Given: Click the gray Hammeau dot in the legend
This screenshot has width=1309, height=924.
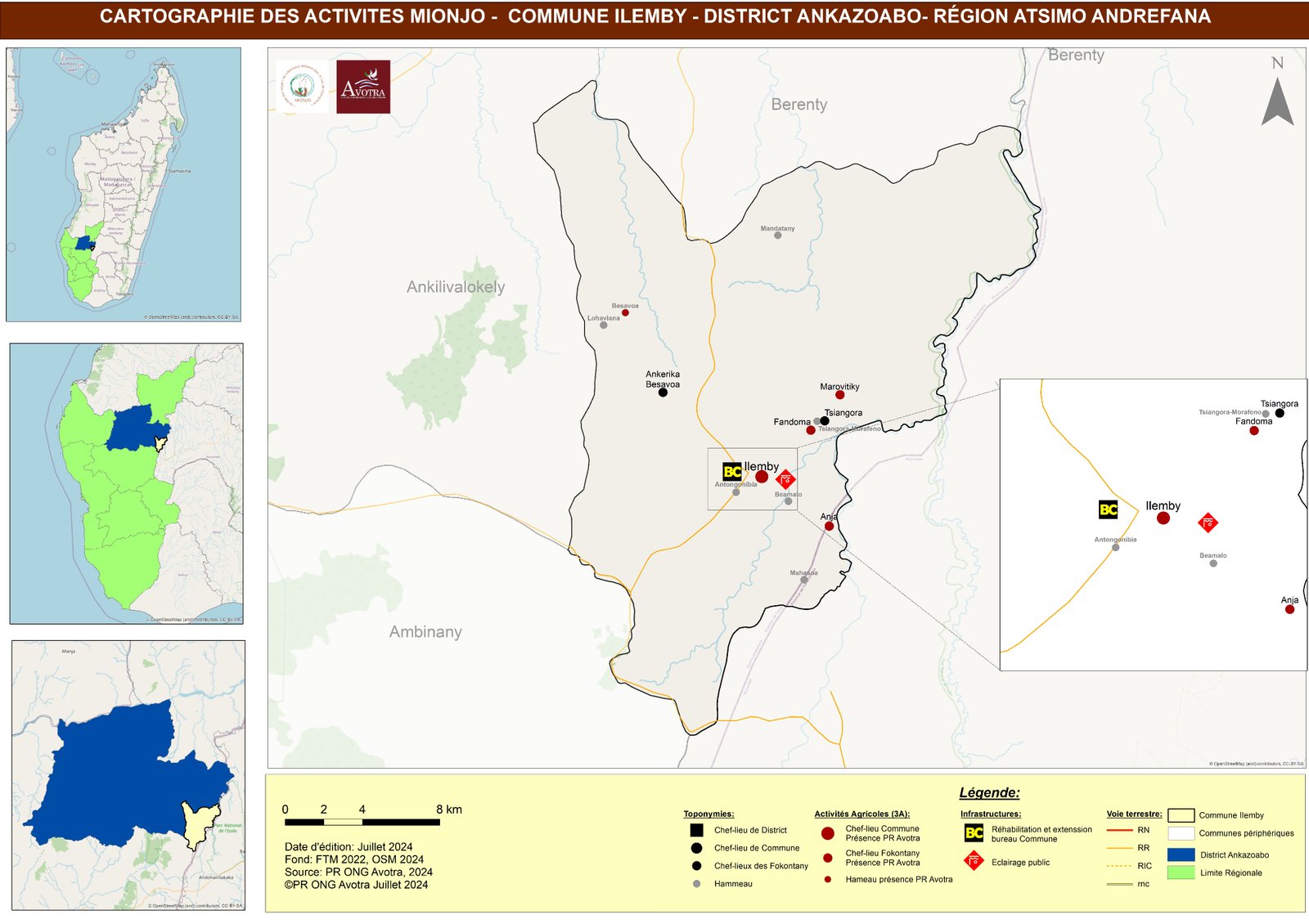Looking at the screenshot, I should pyautogui.click(x=697, y=884).
